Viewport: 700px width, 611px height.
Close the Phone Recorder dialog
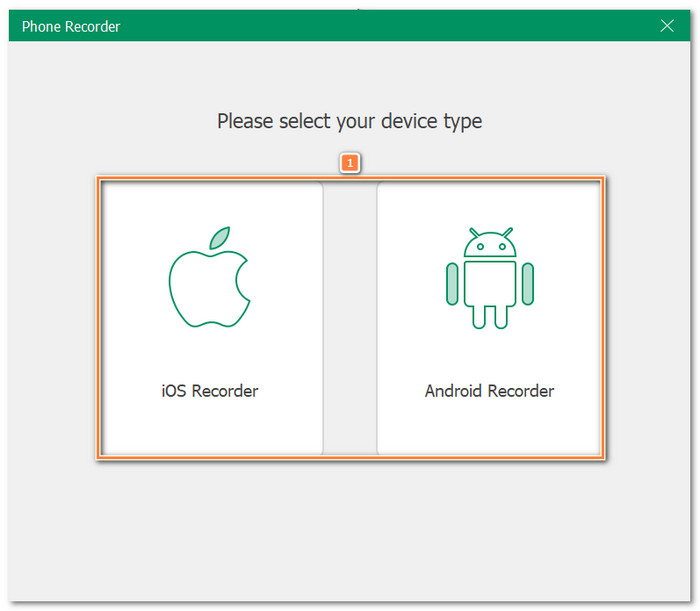[x=667, y=26]
